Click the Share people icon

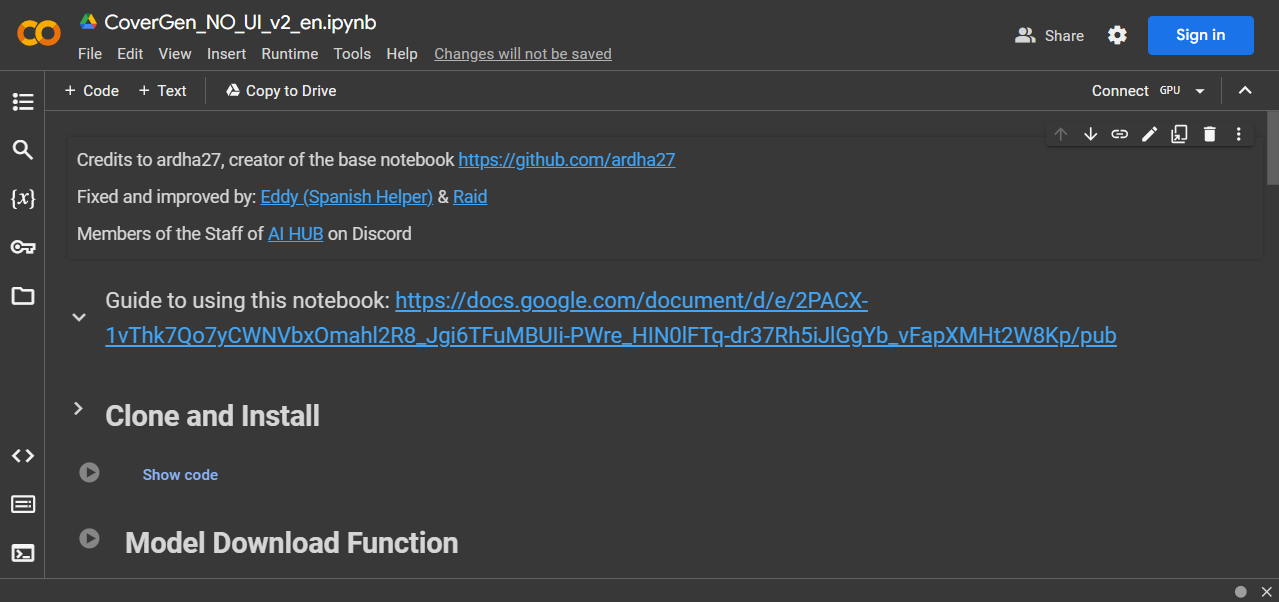[x=1025, y=35]
